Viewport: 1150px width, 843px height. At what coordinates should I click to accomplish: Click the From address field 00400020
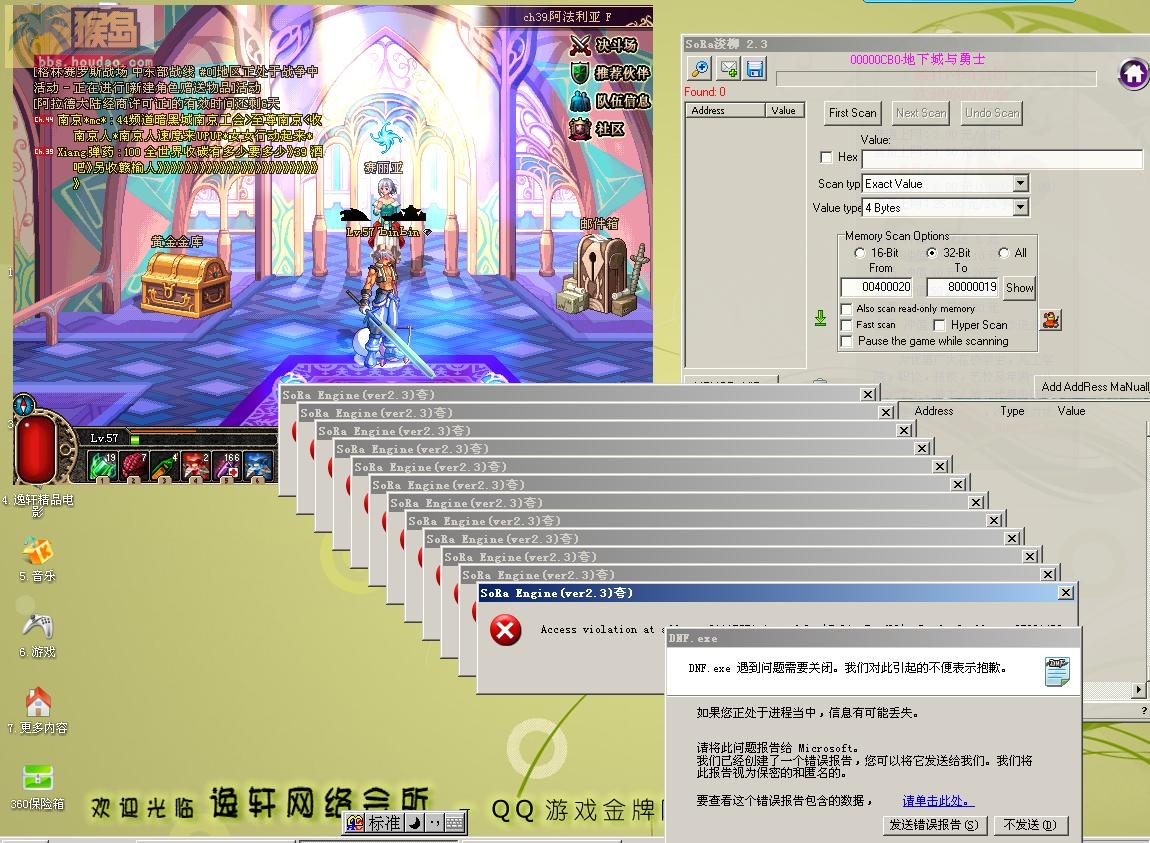pyautogui.click(x=876, y=287)
